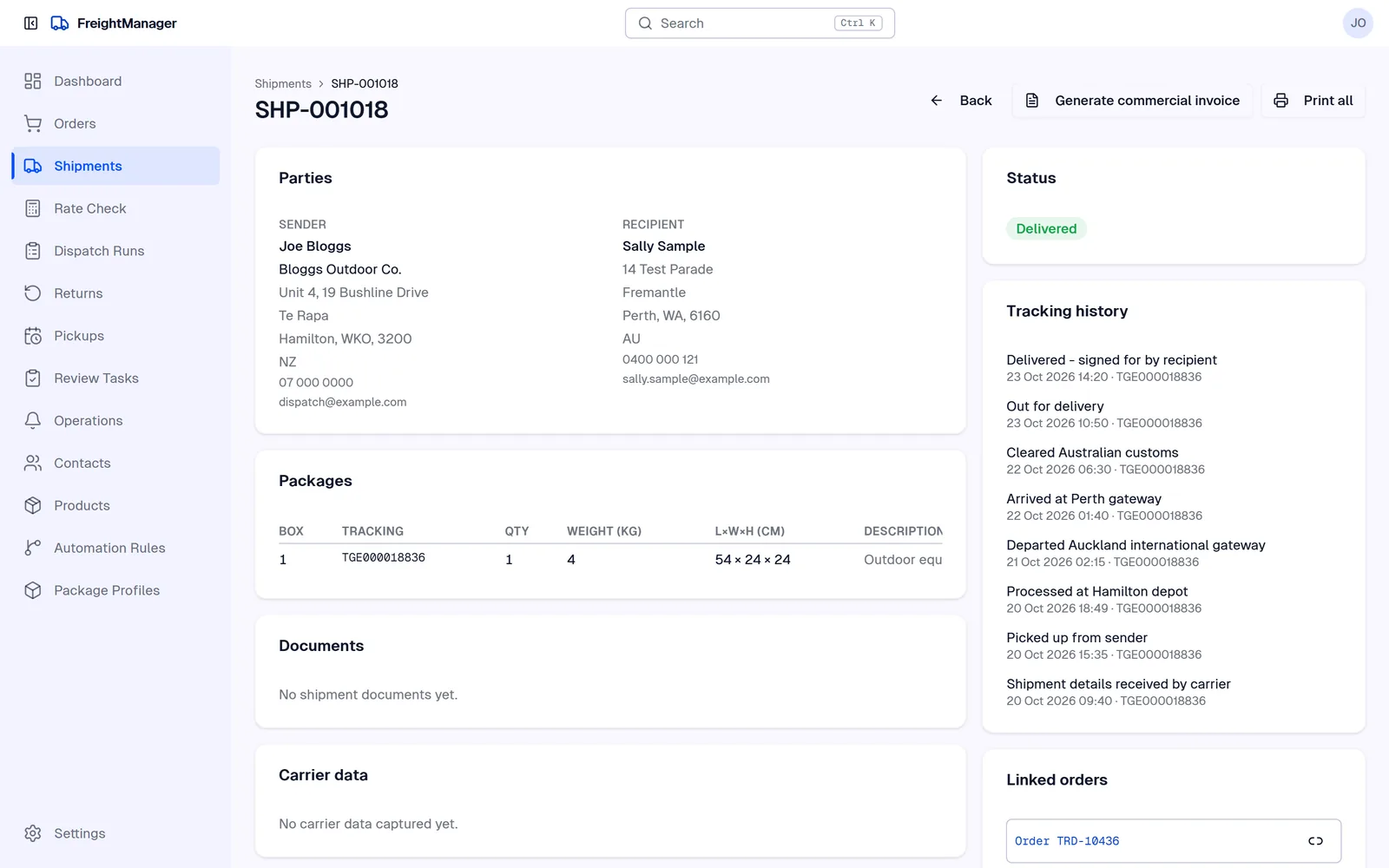
Task: Click the Shipments breadcrumb link
Action: [x=283, y=83]
